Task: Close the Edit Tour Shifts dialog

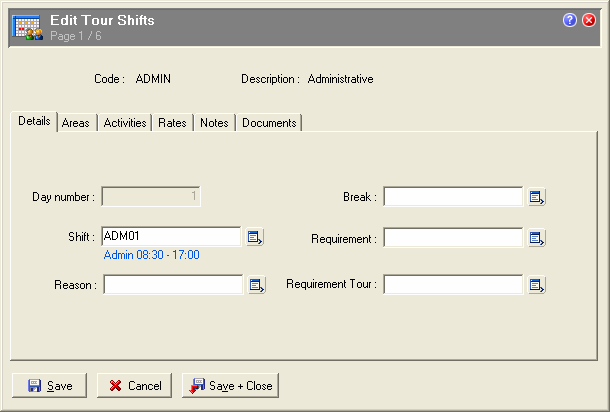Action: pyautogui.click(x=589, y=20)
